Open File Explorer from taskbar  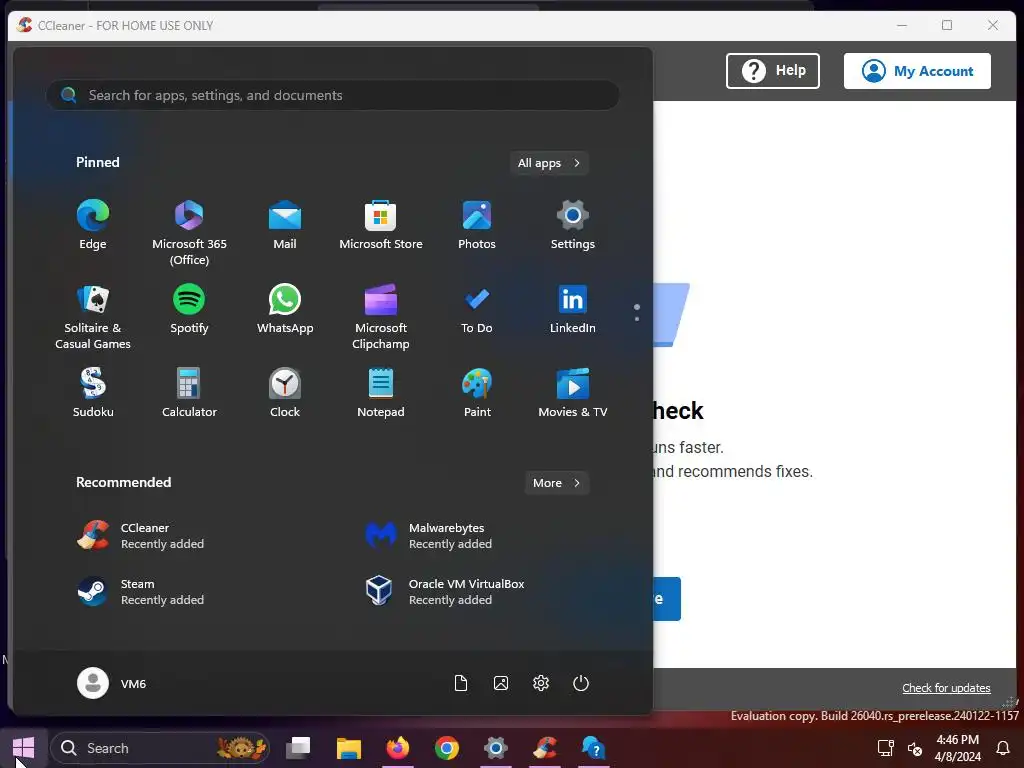[x=349, y=748]
